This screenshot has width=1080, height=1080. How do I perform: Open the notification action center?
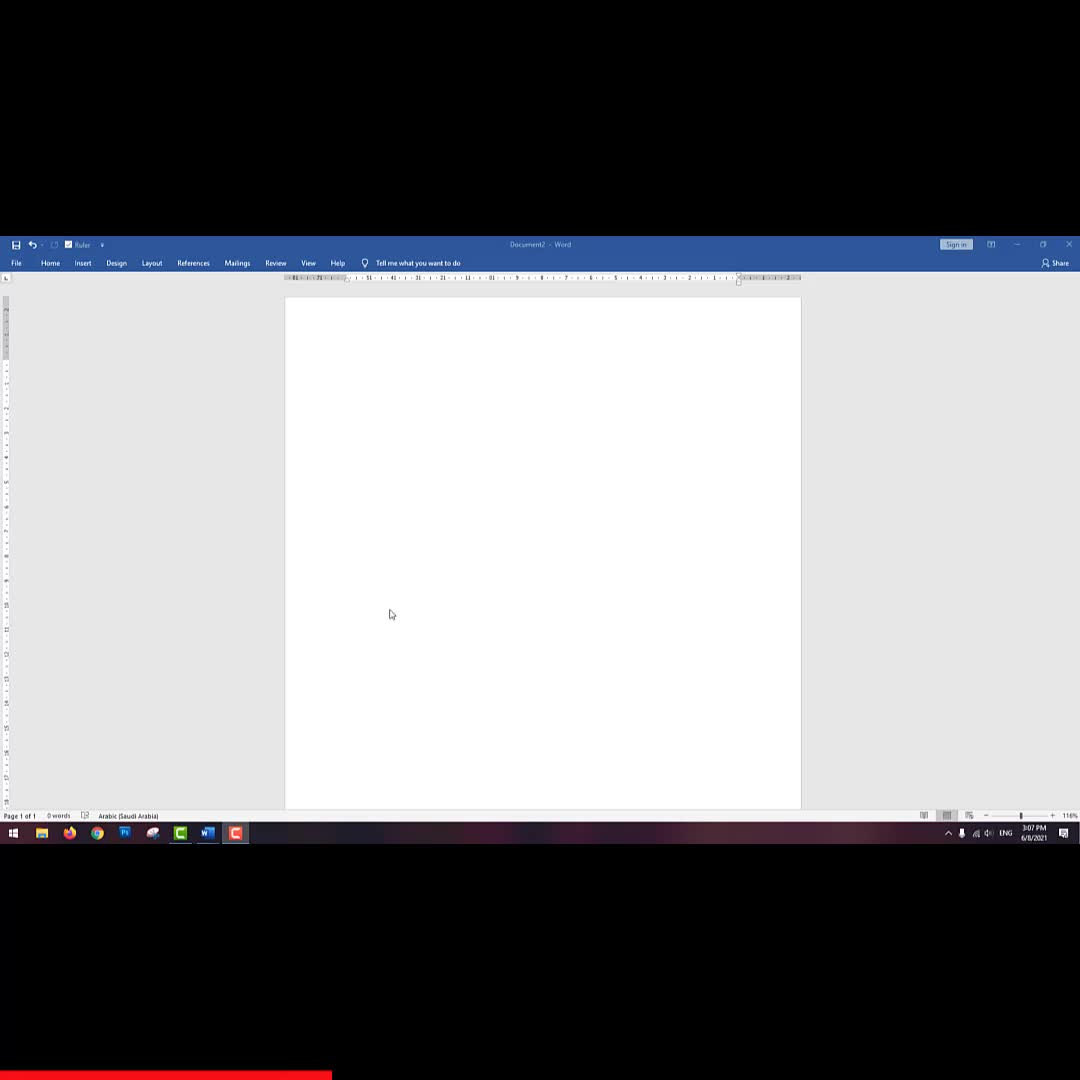click(1063, 833)
